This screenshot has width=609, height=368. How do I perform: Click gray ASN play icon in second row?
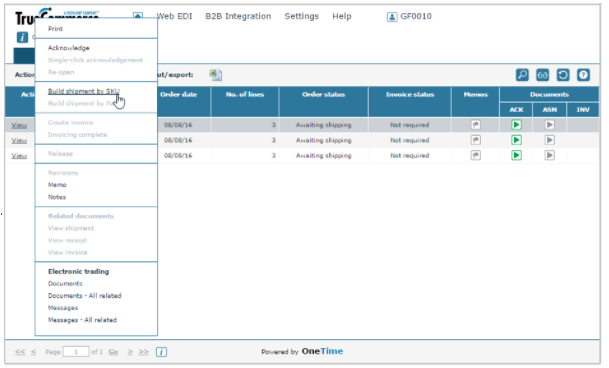[x=549, y=140]
